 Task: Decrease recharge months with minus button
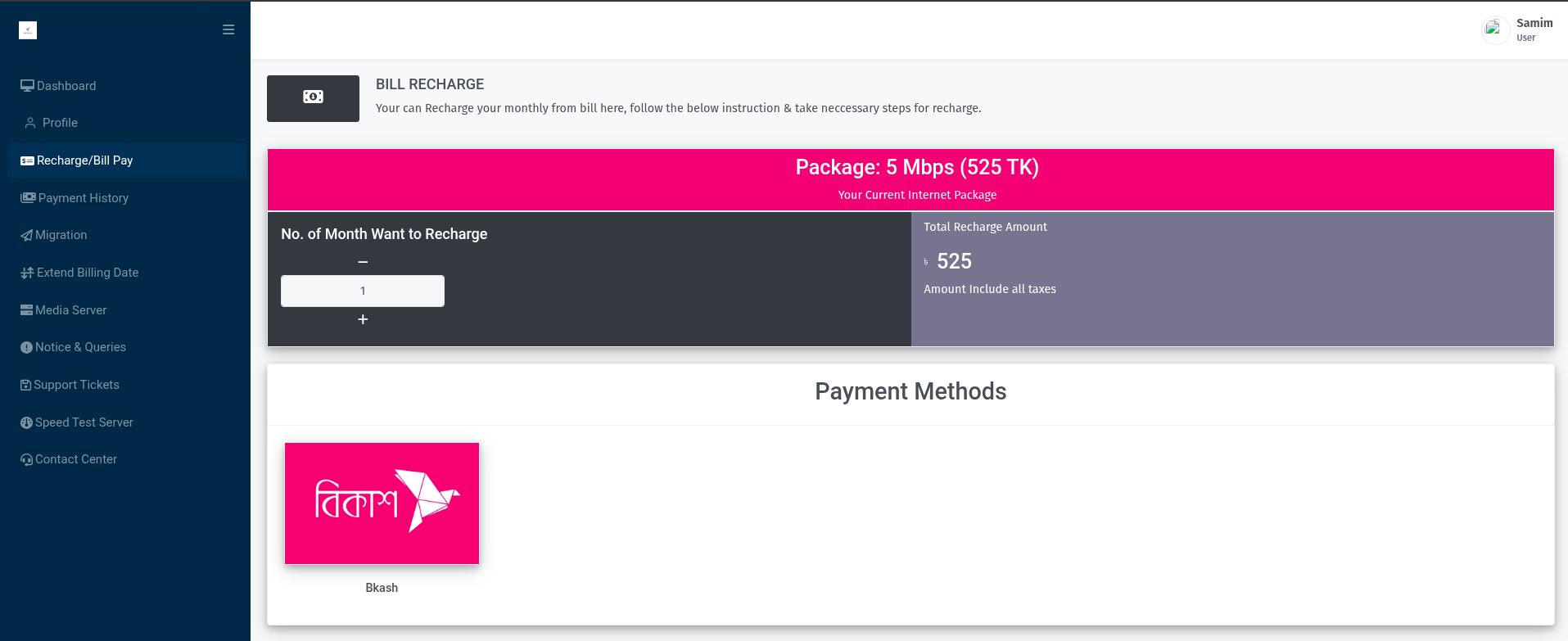pyautogui.click(x=363, y=262)
